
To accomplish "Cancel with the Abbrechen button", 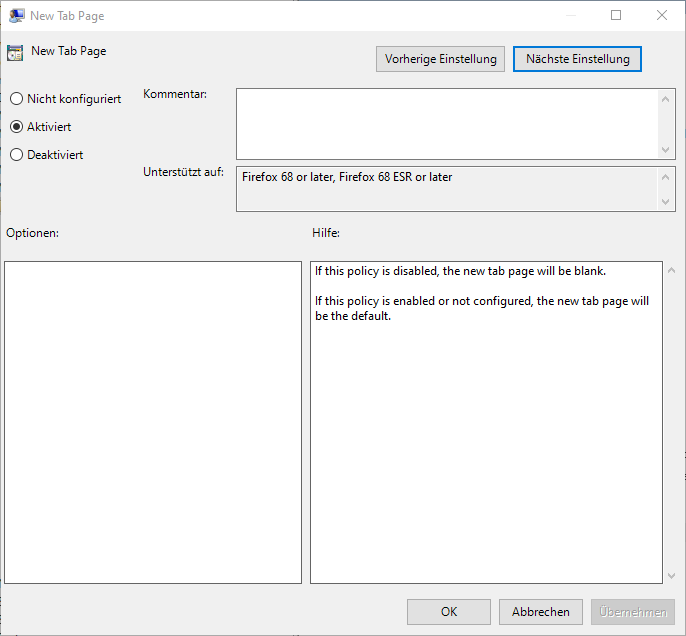I will (541, 612).
